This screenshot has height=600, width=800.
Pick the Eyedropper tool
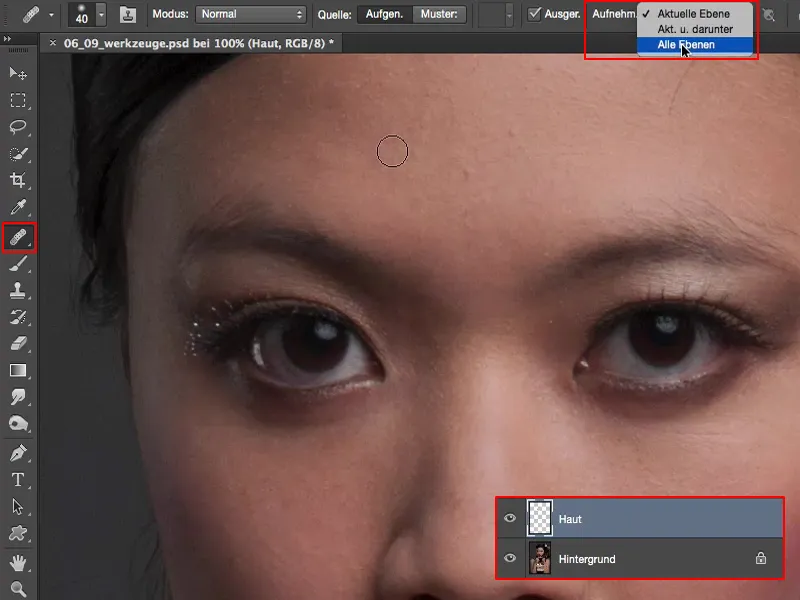18,208
